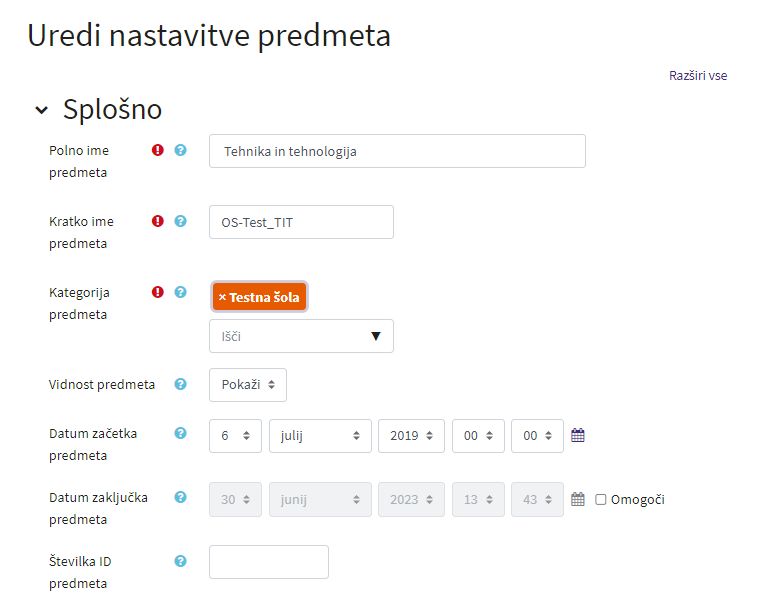The height and width of the screenshot is (609, 774).
Task: Open help for Datum zaključka predmeta
Action: pyautogui.click(x=181, y=497)
